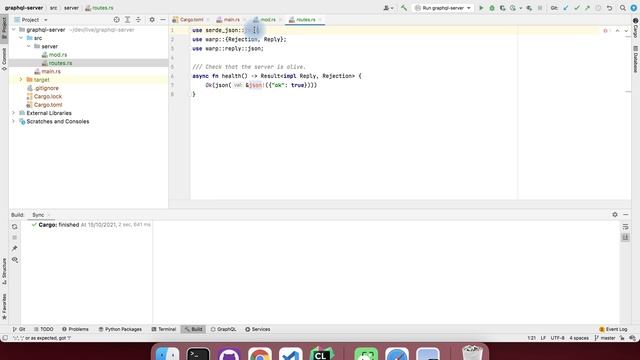Click Git commit checkmark icon
Viewport: 640px width, 360px height.
(x=577, y=8)
